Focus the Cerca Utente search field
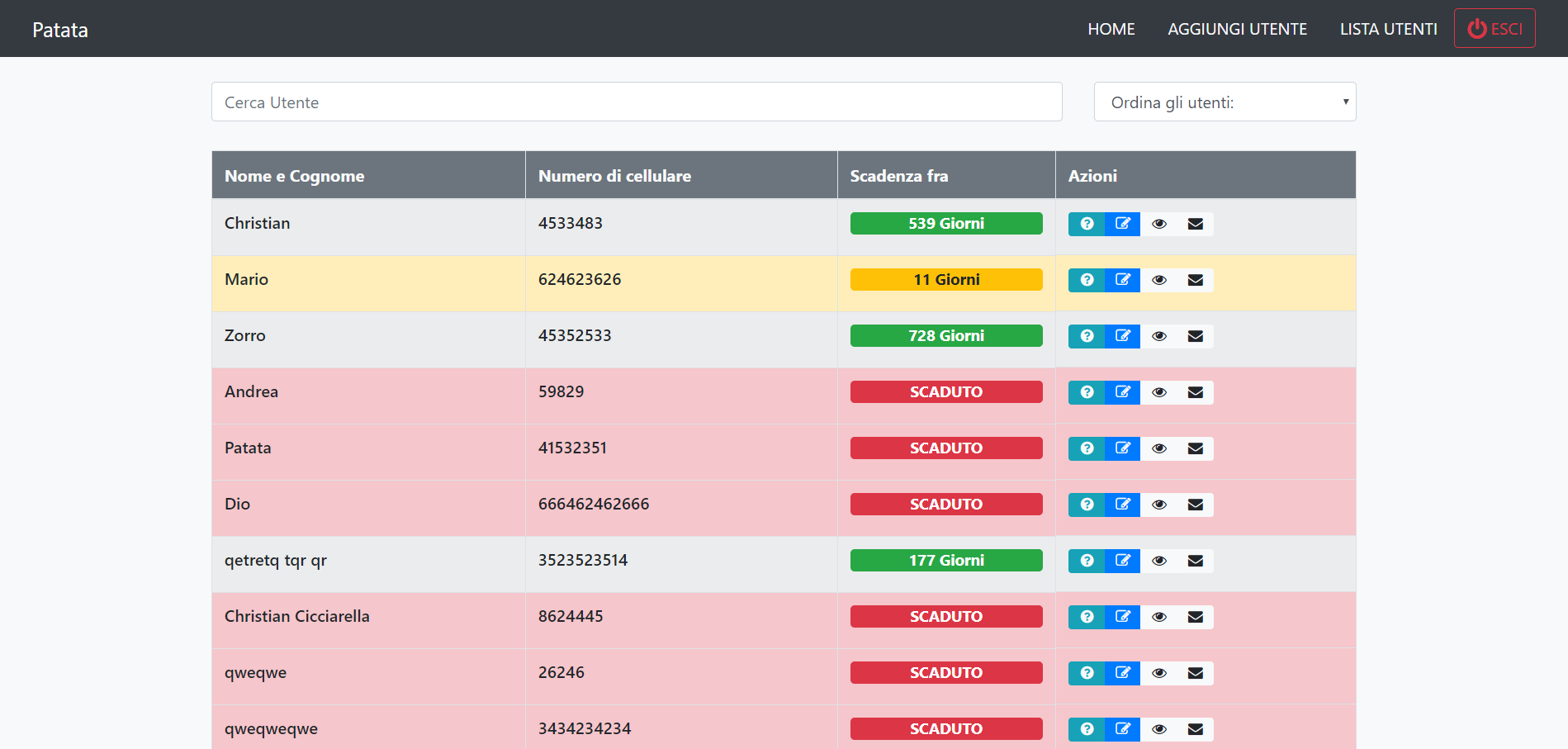This screenshot has width=1568, height=749. tap(637, 102)
